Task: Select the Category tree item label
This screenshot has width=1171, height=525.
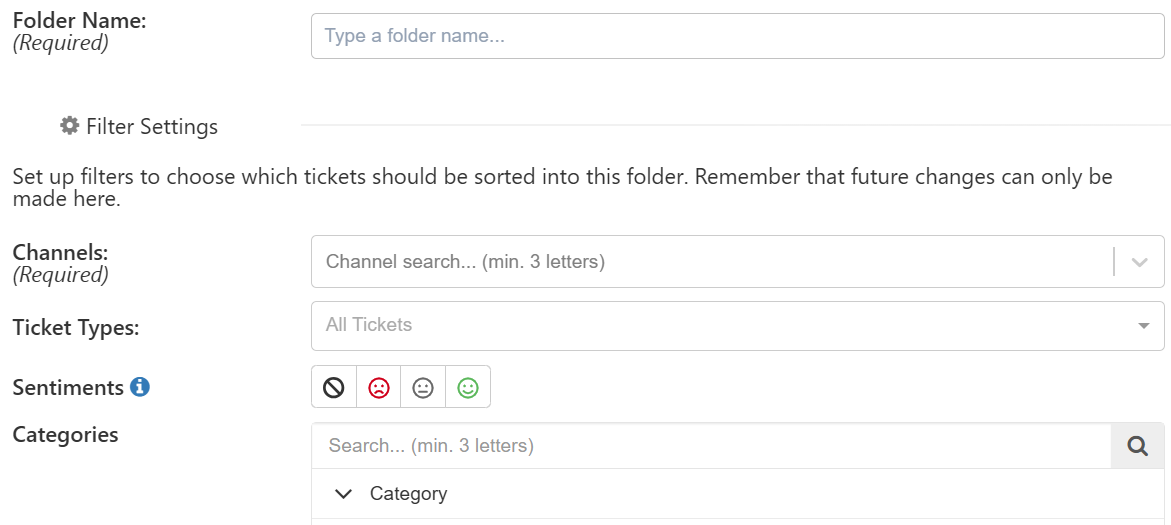Action: [409, 494]
